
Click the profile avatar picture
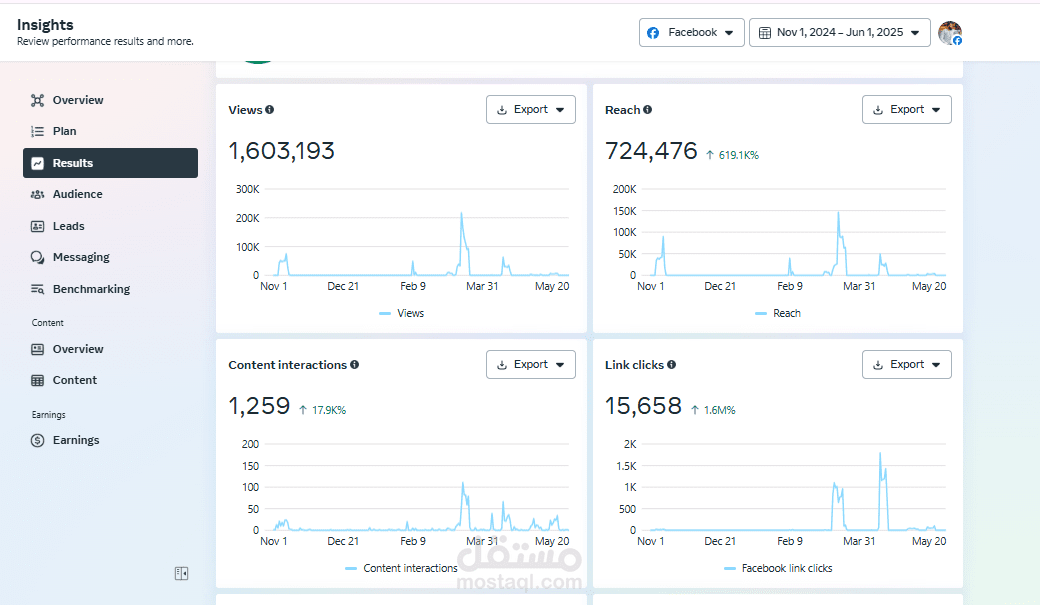click(x=950, y=33)
